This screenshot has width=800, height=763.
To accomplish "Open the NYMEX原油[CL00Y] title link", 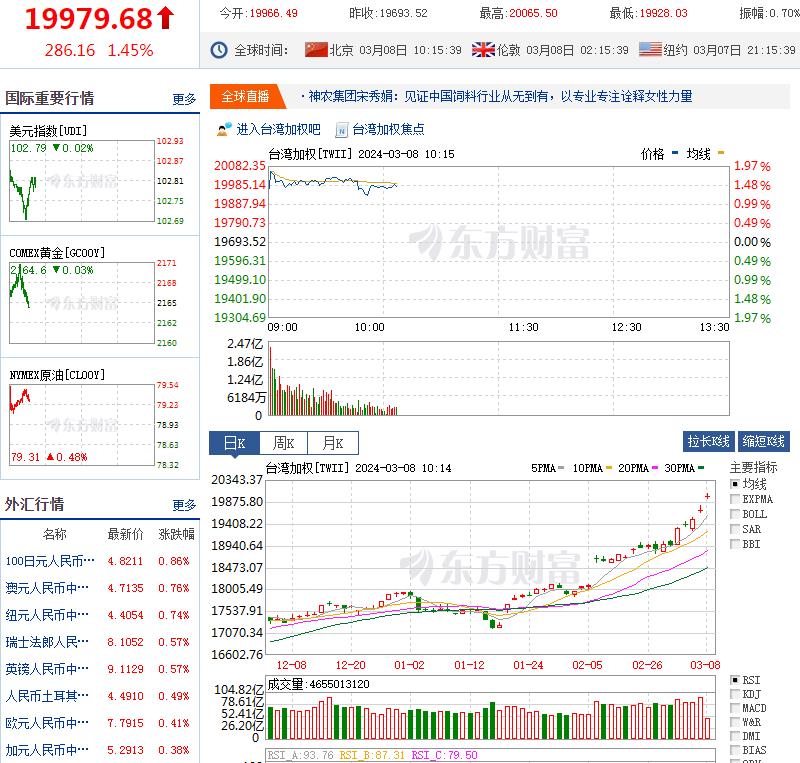I will pyautogui.click(x=57, y=375).
